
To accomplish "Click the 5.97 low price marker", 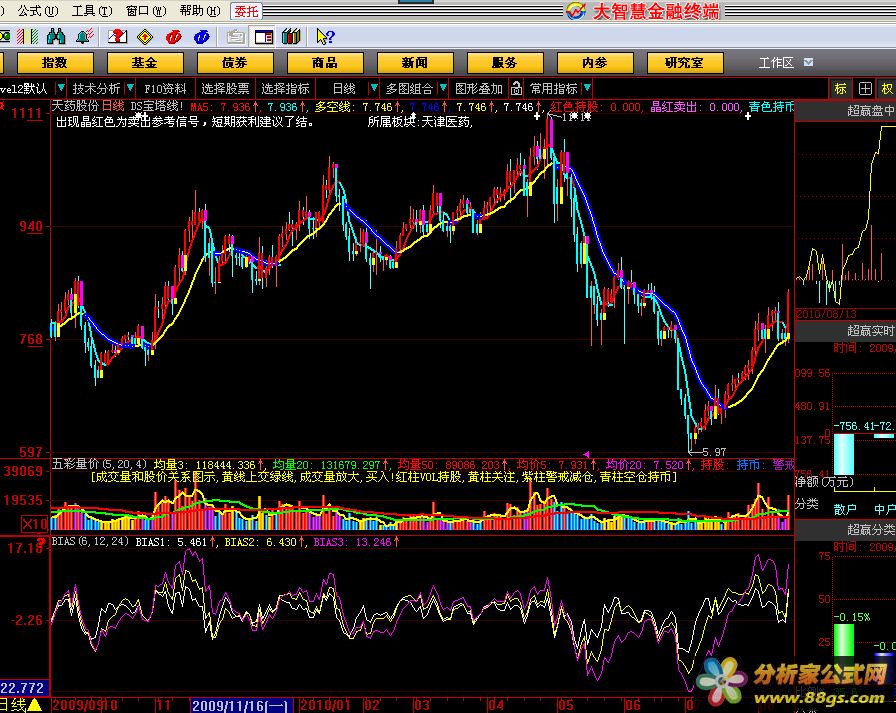I will pyautogui.click(x=714, y=452).
